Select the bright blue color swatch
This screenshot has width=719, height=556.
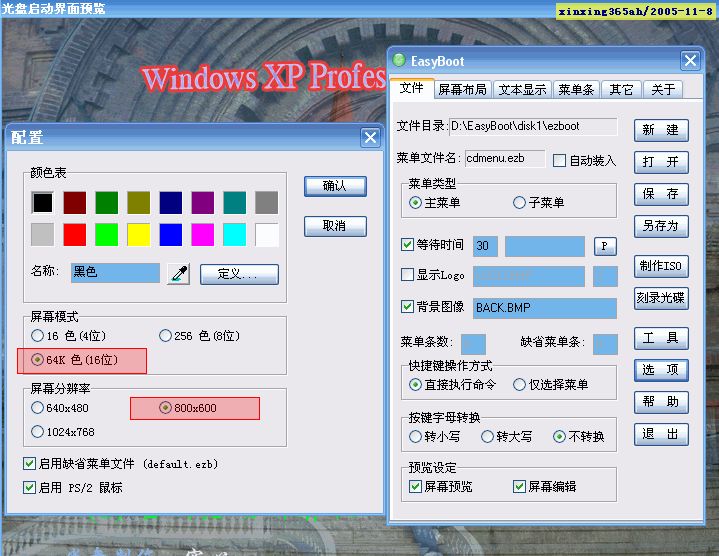(171, 235)
